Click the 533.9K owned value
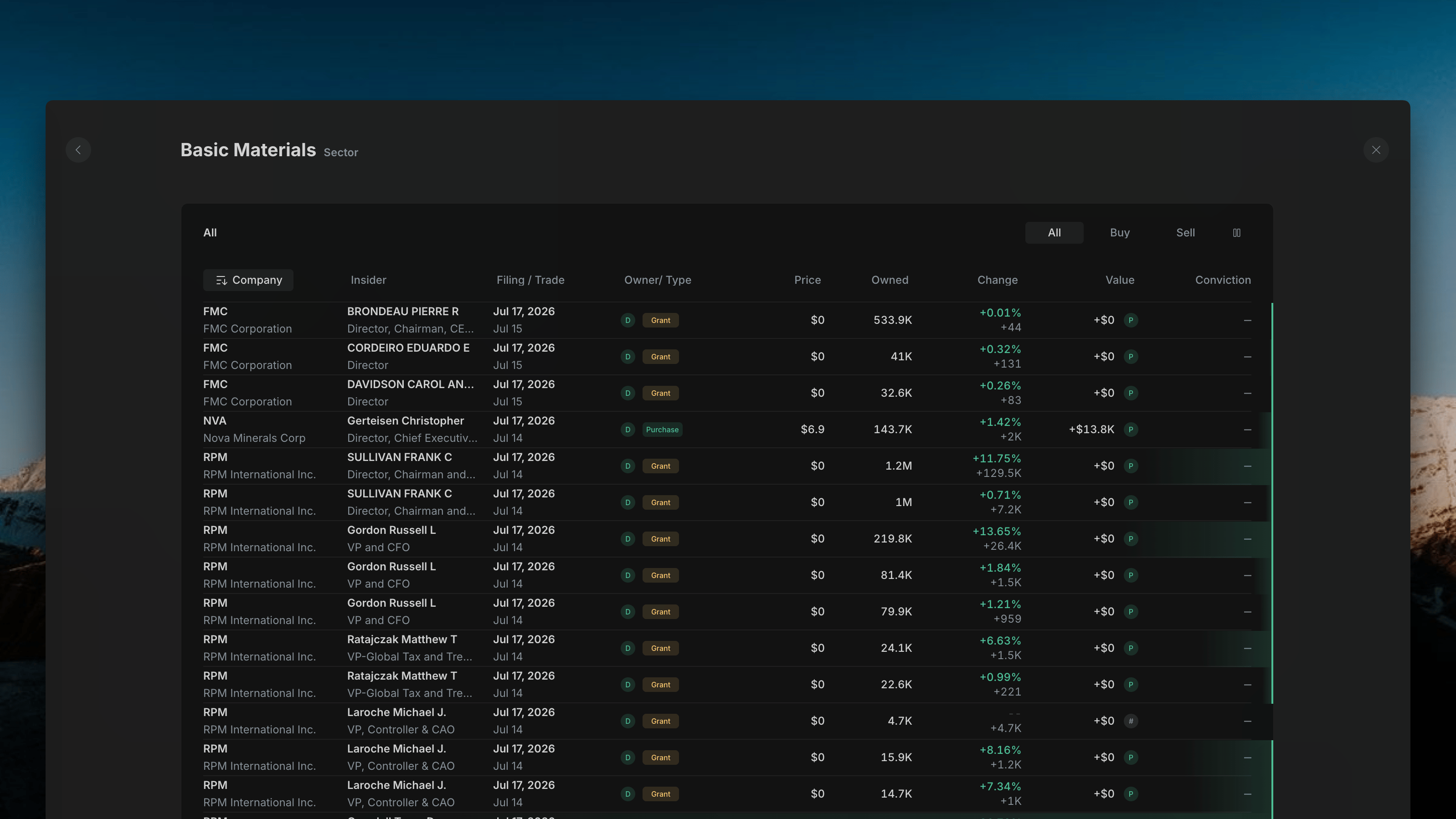Image resolution: width=1456 pixels, height=819 pixels. click(892, 320)
